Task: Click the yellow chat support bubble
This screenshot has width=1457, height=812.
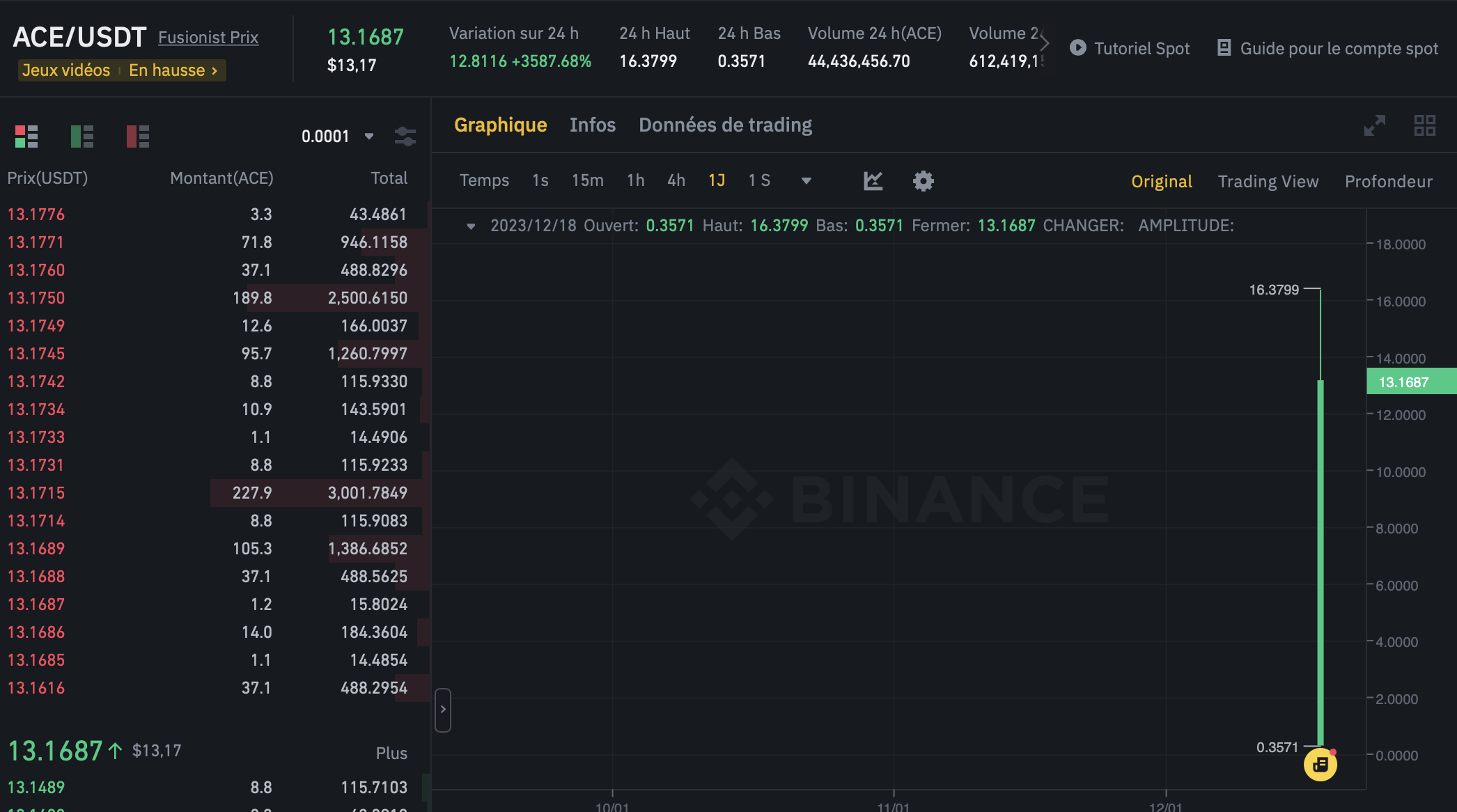Action: pos(1320,765)
